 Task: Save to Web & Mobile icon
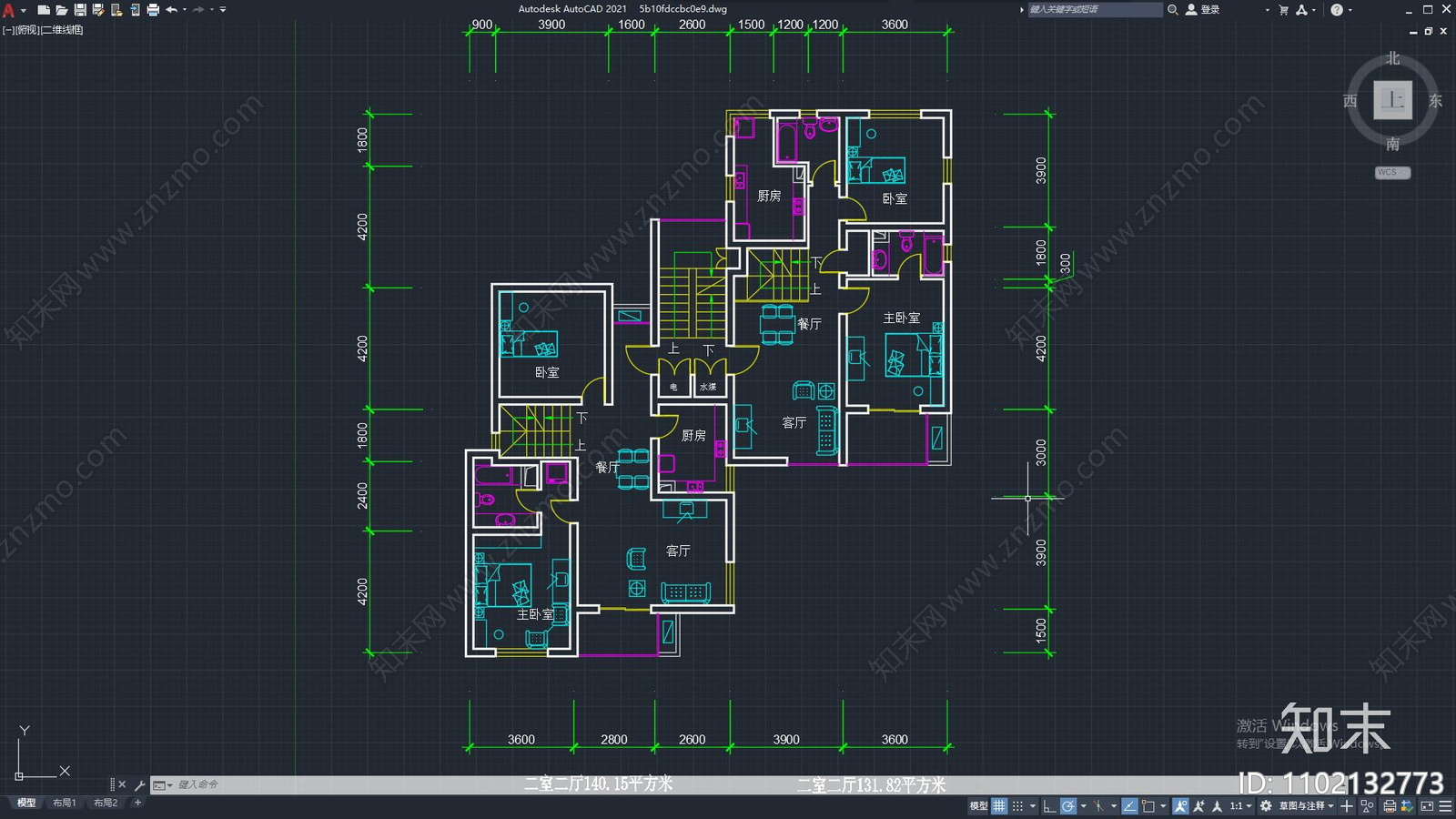click(x=135, y=10)
